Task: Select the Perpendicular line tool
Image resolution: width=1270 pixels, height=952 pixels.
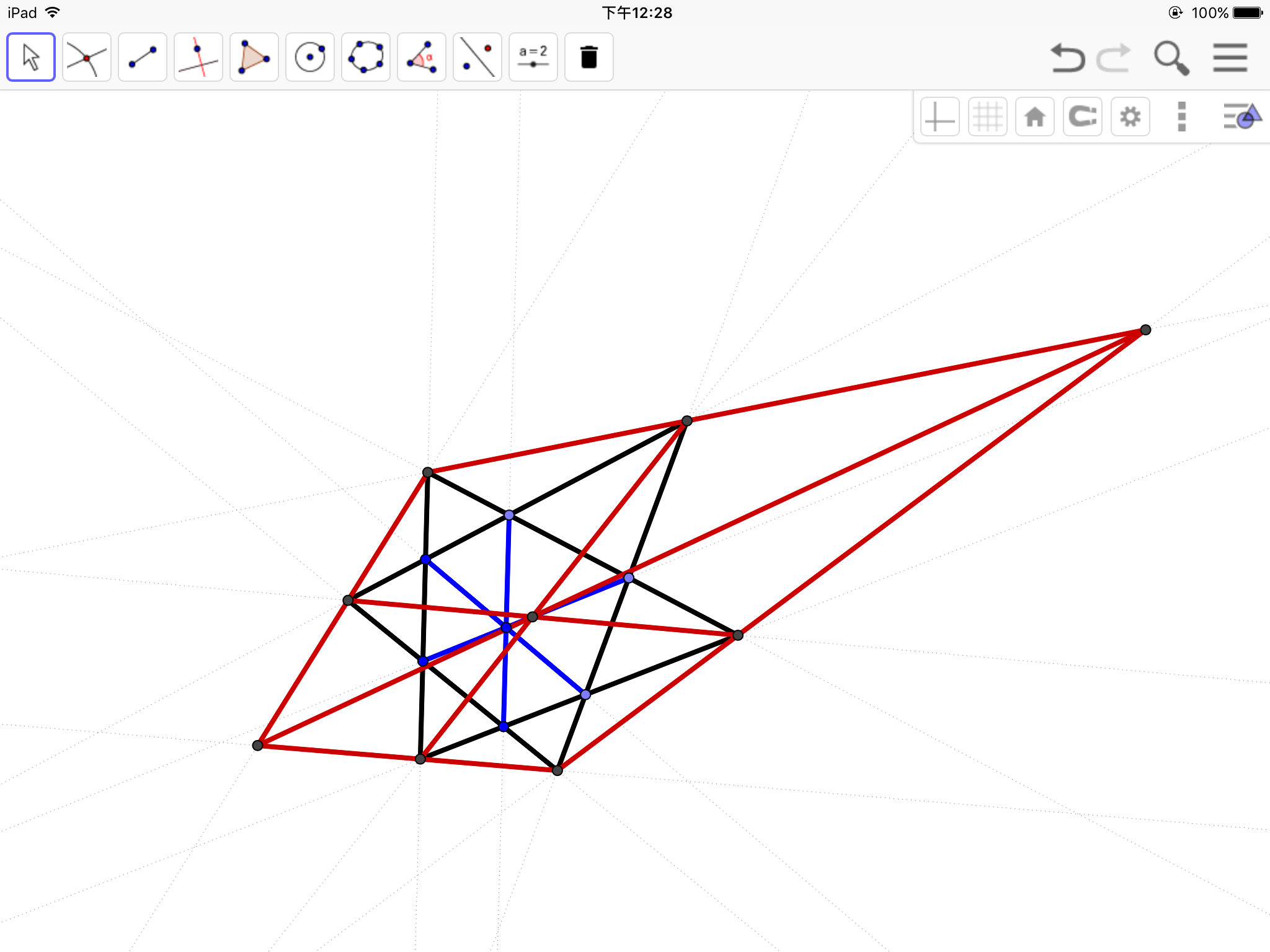Action: (x=198, y=58)
